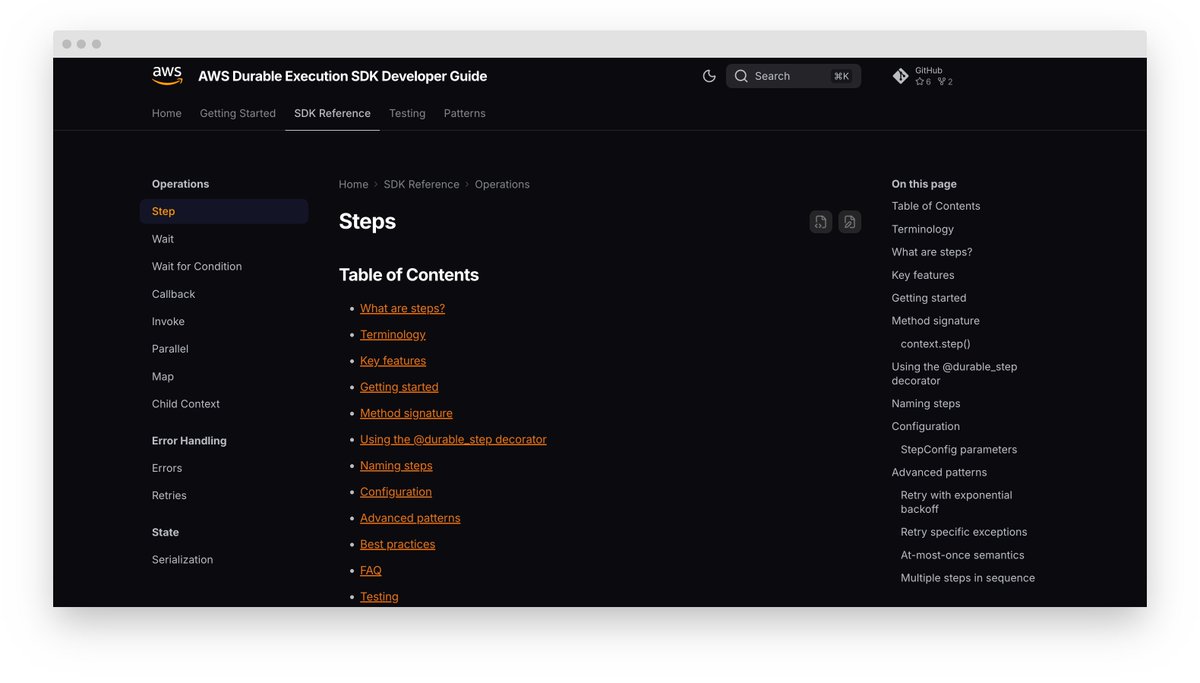
Task: Edit this page using the pencil-file icon
Action: [x=850, y=222]
